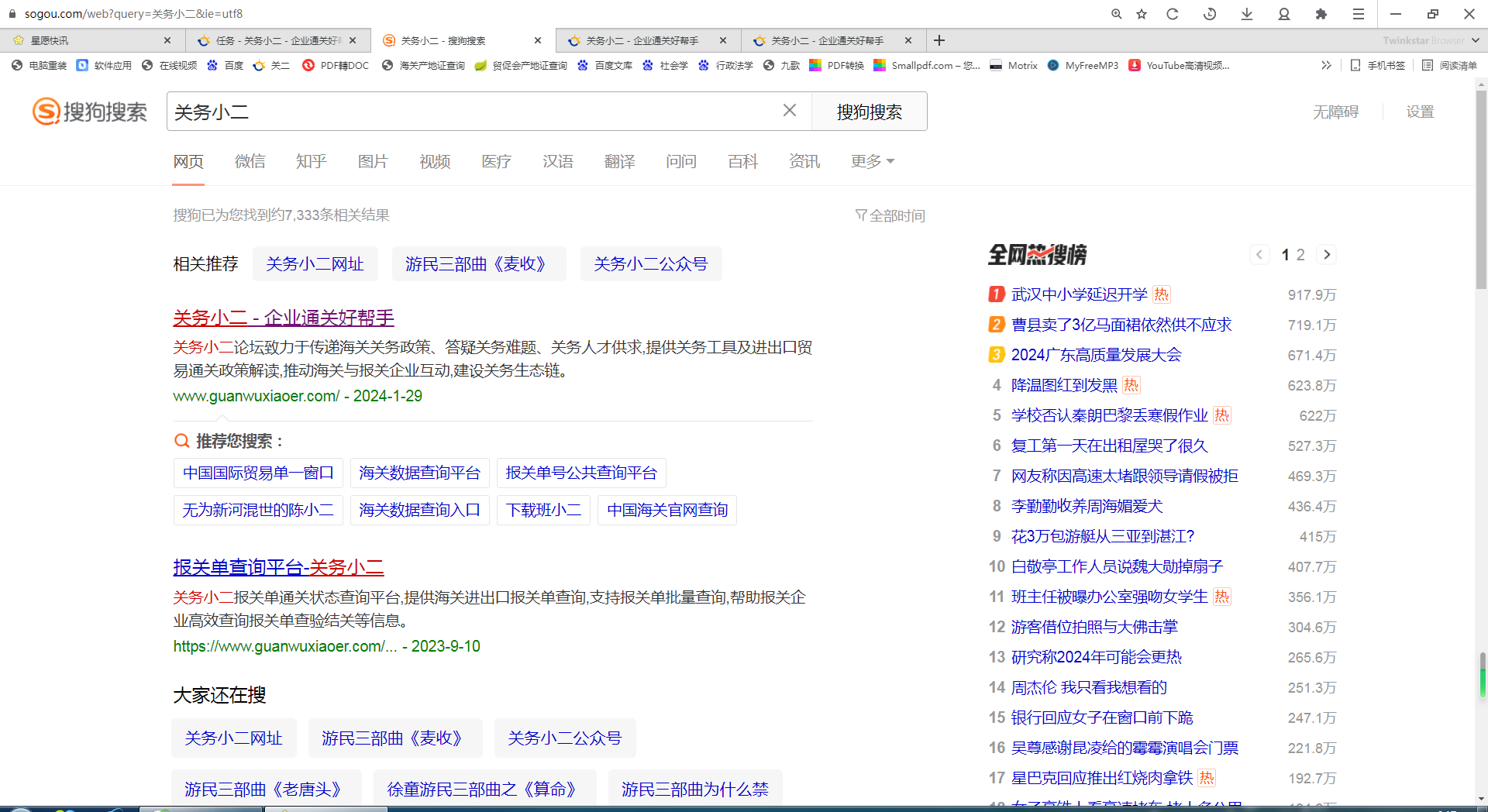Bookmark this page with the star icon
Image resolution: width=1488 pixels, height=812 pixels.
click(x=1142, y=14)
